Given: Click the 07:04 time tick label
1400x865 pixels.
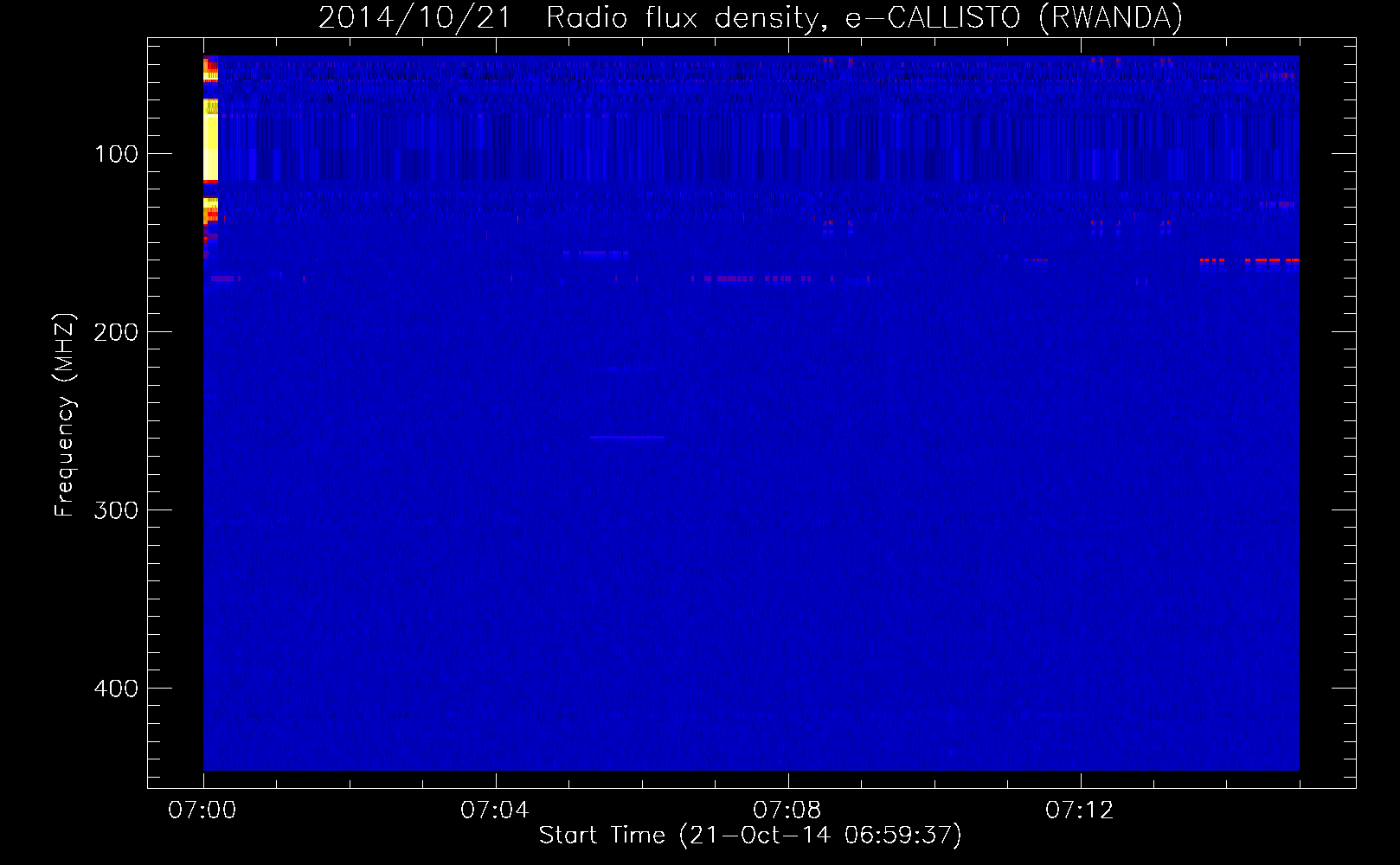Looking at the screenshot, I should pos(495,811).
